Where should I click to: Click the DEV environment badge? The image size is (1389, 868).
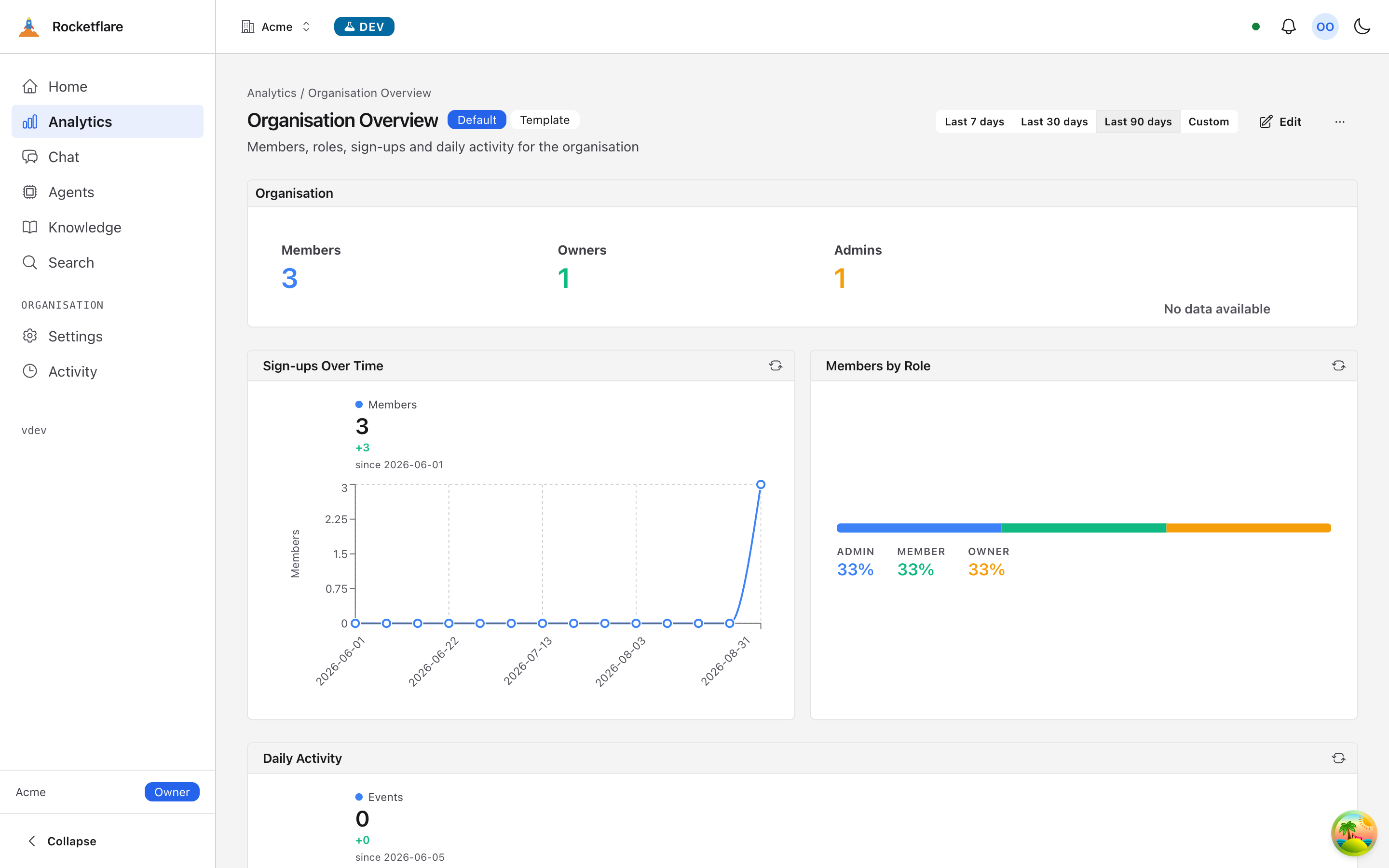[x=364, y=27]
